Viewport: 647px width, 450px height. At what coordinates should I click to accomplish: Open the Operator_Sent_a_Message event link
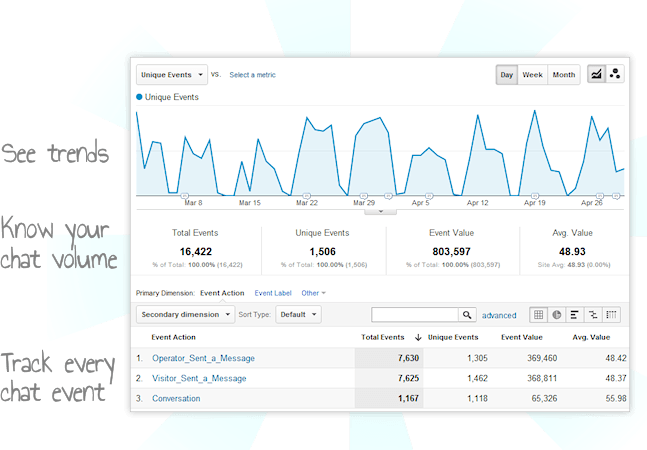pos(203,358)
